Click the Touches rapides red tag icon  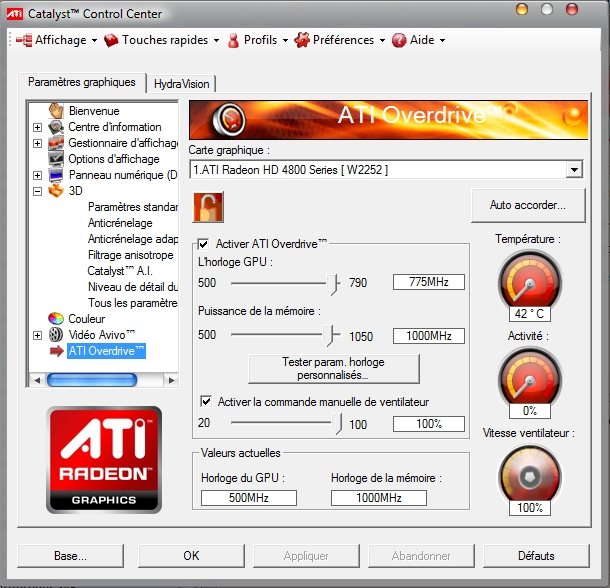pos(111,40)
